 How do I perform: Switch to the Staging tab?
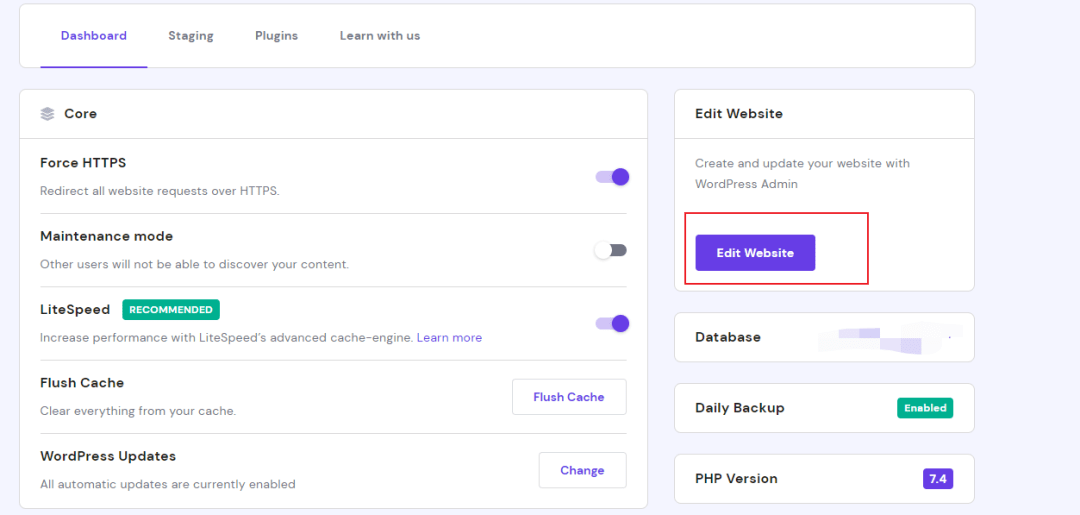[x=190, y=36]
